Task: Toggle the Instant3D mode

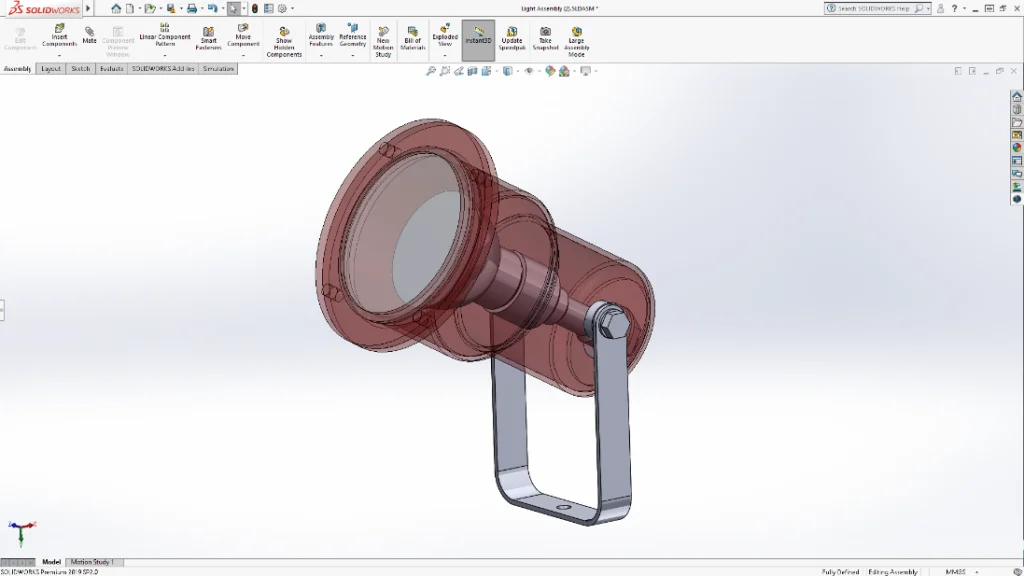Action: (x=478, y=38)
